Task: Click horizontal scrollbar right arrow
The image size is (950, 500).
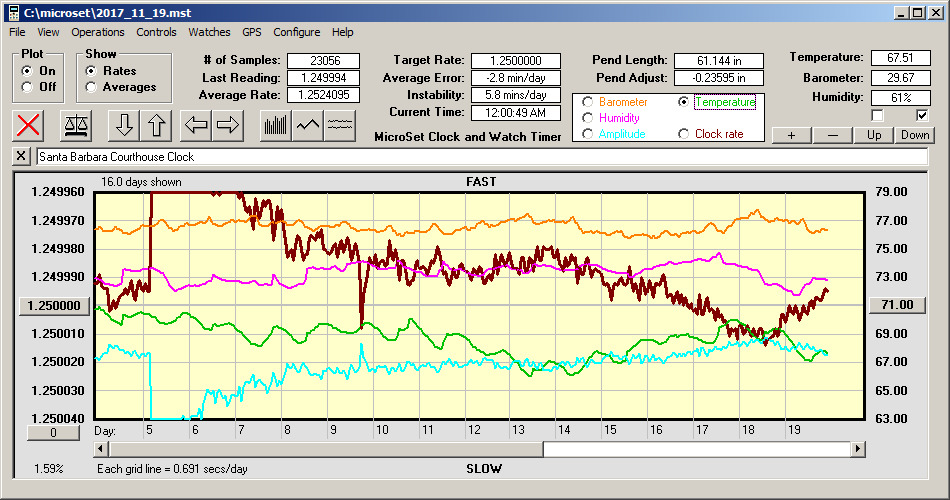Action: click(858, 450)
